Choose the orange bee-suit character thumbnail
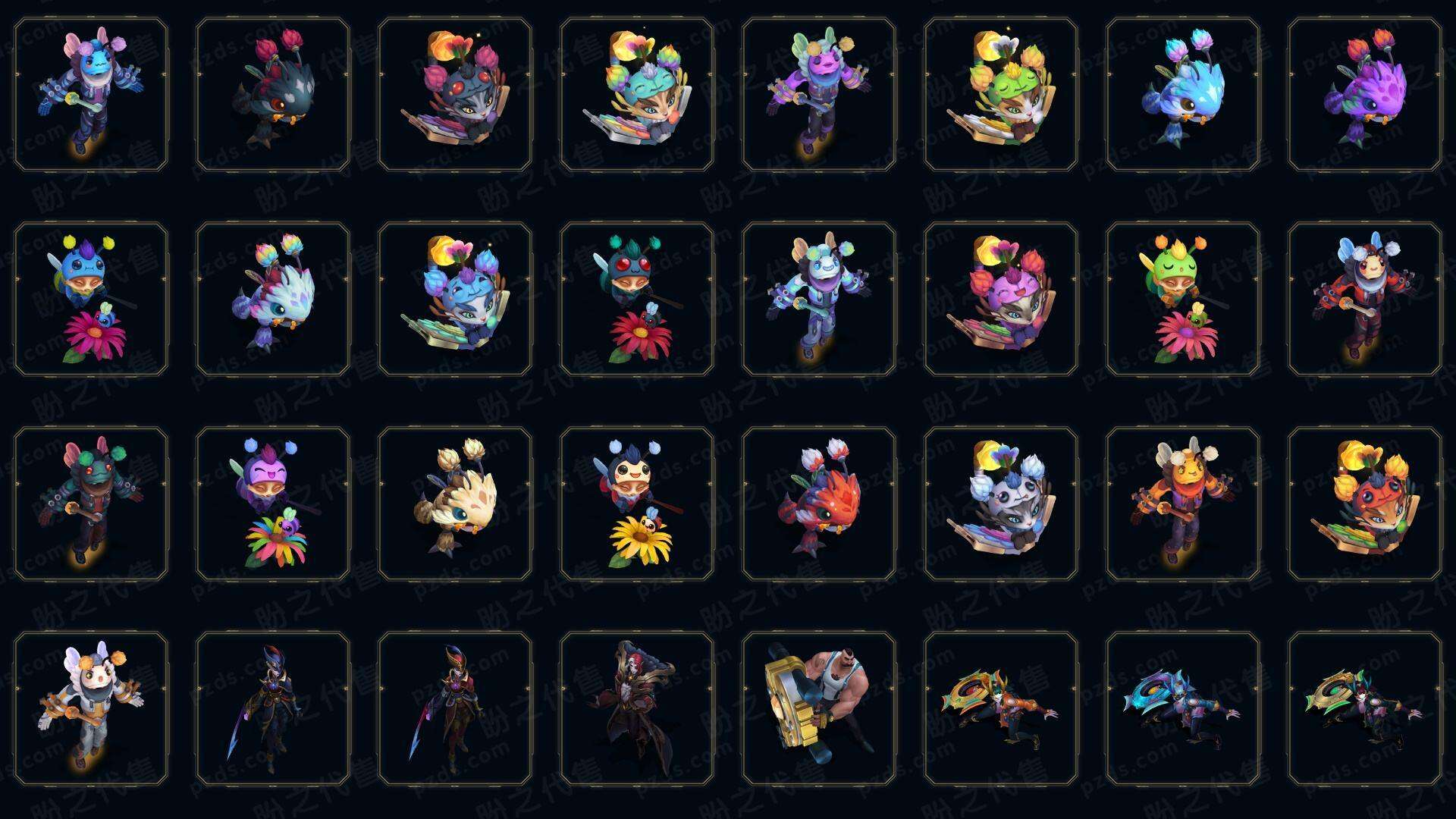This screenshot has width=1456, height=819. 1183,504
